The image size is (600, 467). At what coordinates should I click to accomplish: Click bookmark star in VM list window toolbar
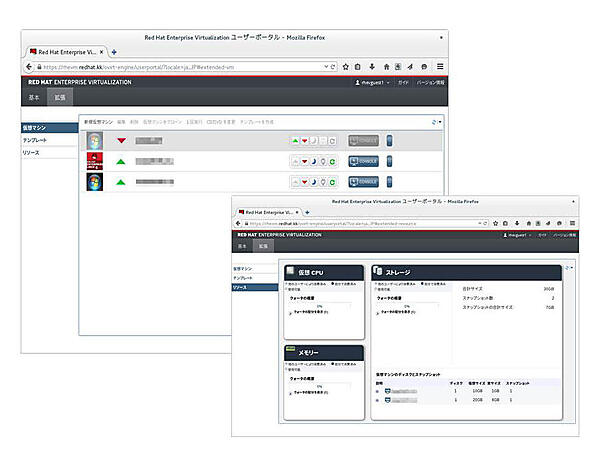tap(346, 67)
